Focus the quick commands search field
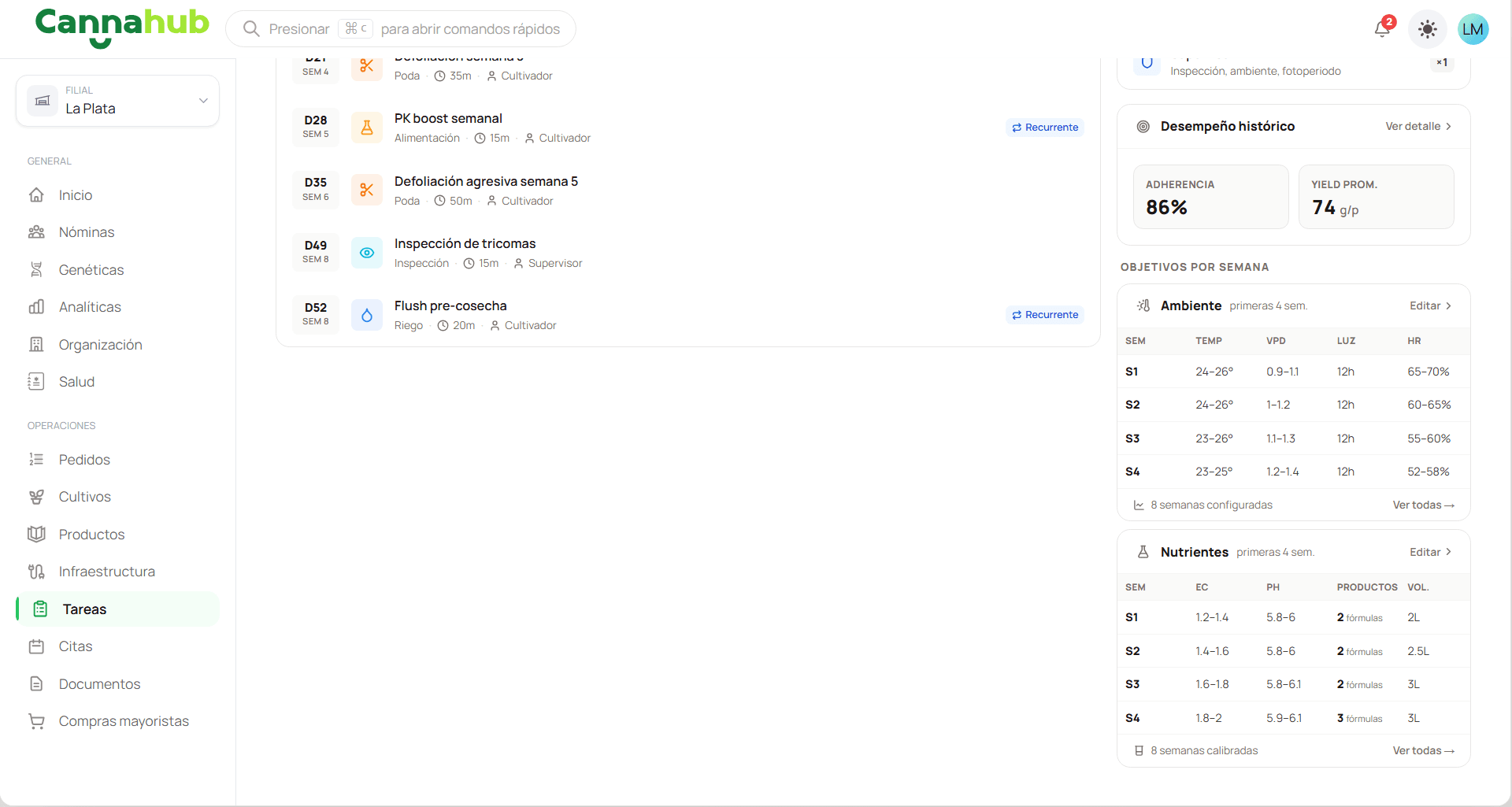 tap(401, 29)
